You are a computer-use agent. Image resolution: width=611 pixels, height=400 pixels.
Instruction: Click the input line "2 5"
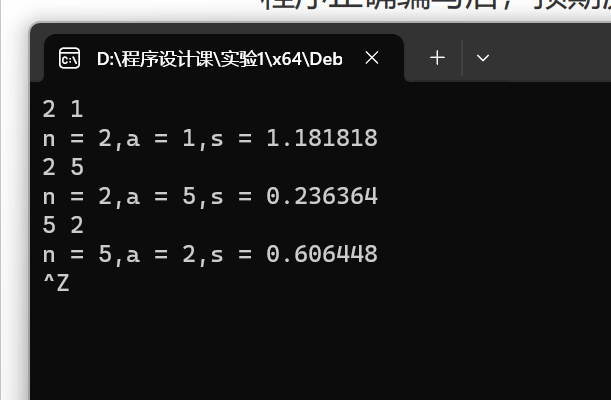click(x=63, y=167)
